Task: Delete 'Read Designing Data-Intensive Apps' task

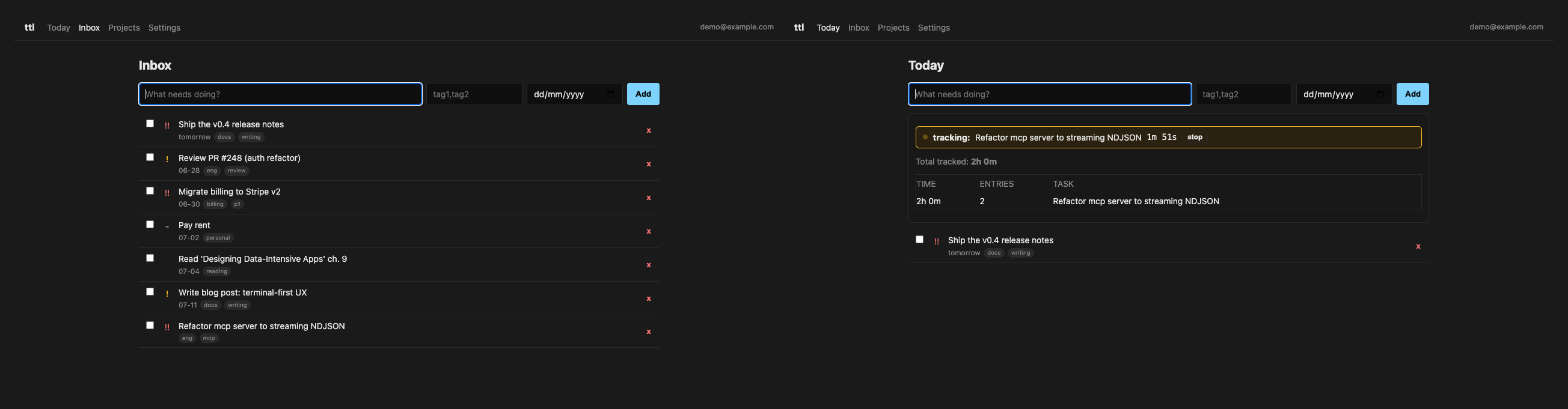Action: click(x=648, y=265)
